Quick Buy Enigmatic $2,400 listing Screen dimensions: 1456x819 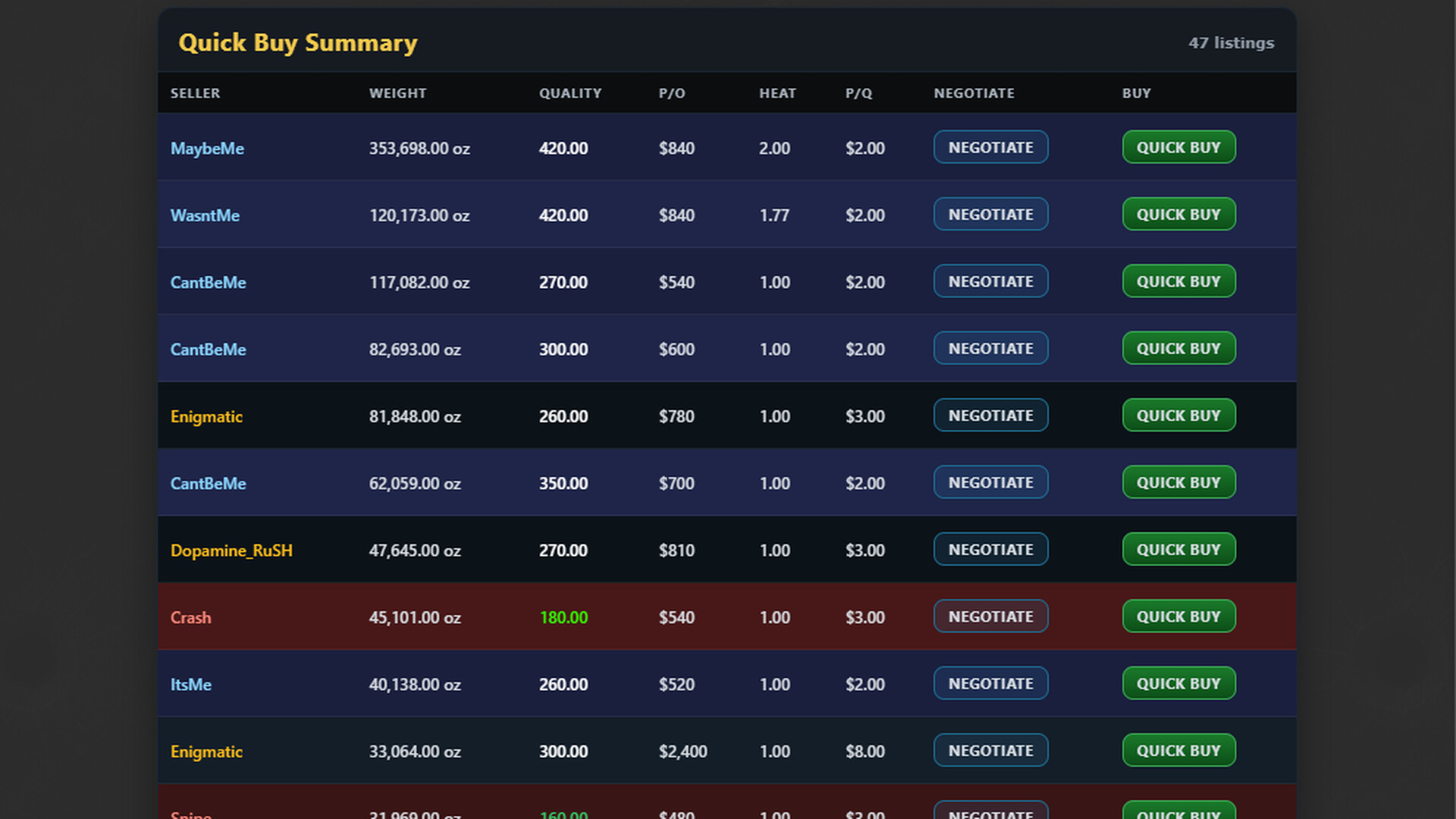click(x=1178, y=750)
